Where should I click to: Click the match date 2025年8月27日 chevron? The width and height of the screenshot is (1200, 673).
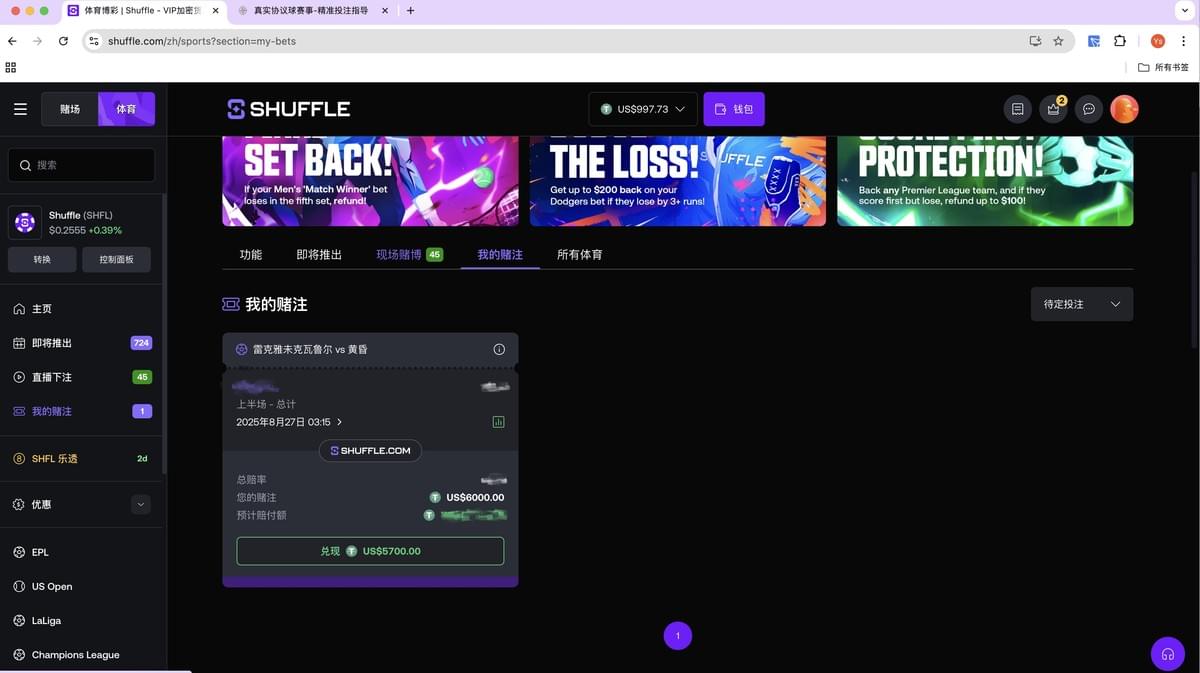click(x=340, y=422)
